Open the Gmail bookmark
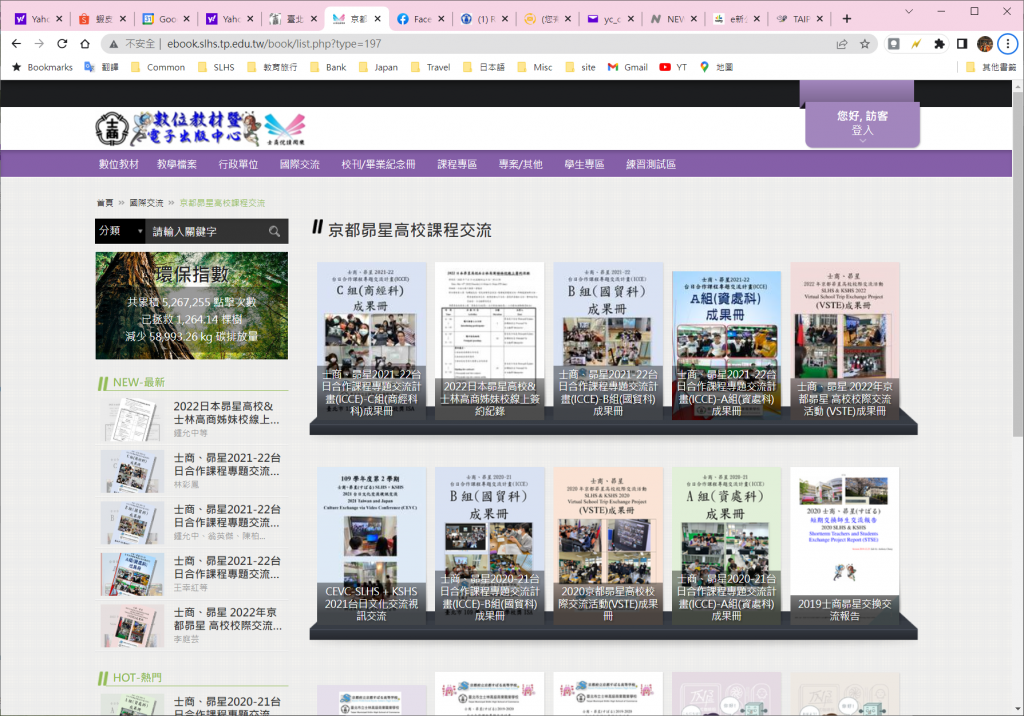This screenshot has height=716, width=1024. coord(628,67)
